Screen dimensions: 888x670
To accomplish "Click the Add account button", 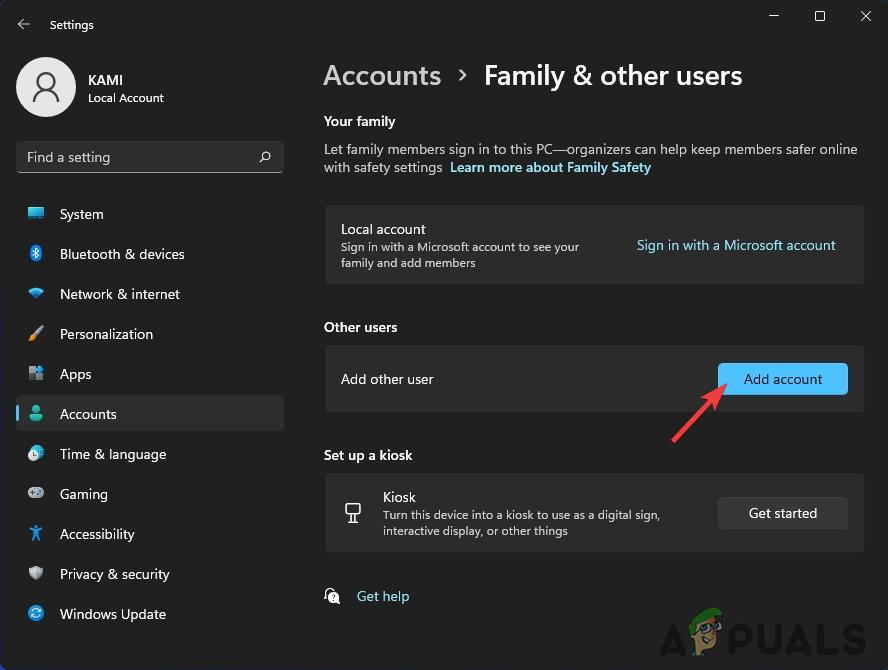I will (x=782, y=379).
